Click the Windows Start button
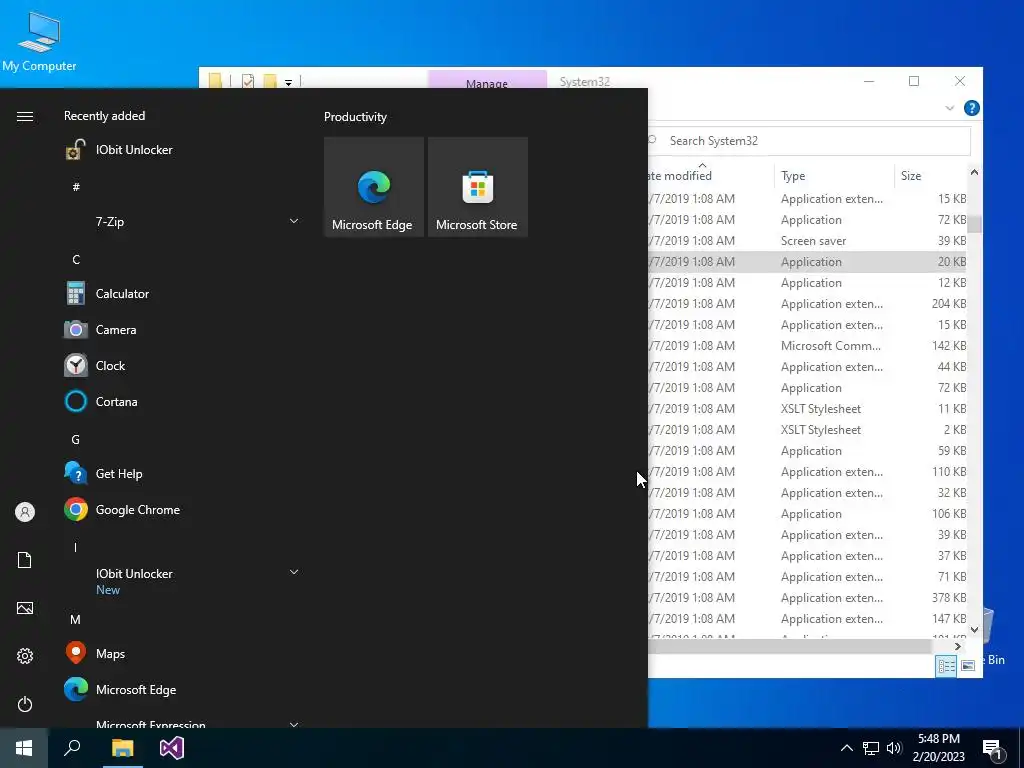 (24, 748)
